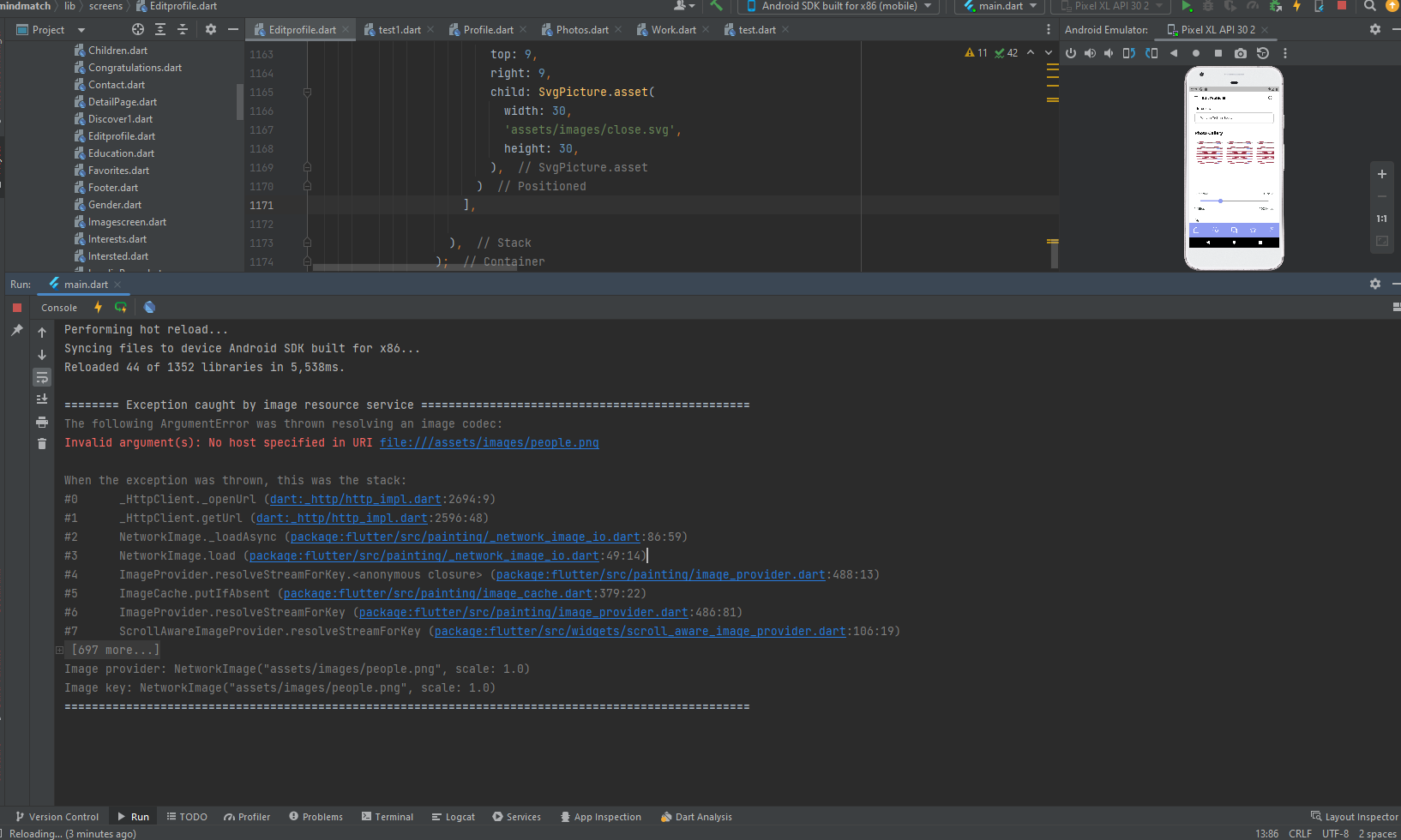The image size is (1401, 840).
Task: Open http_impl.dart link in frame #0
Action: pyautogui.click(x=355, y=500)
